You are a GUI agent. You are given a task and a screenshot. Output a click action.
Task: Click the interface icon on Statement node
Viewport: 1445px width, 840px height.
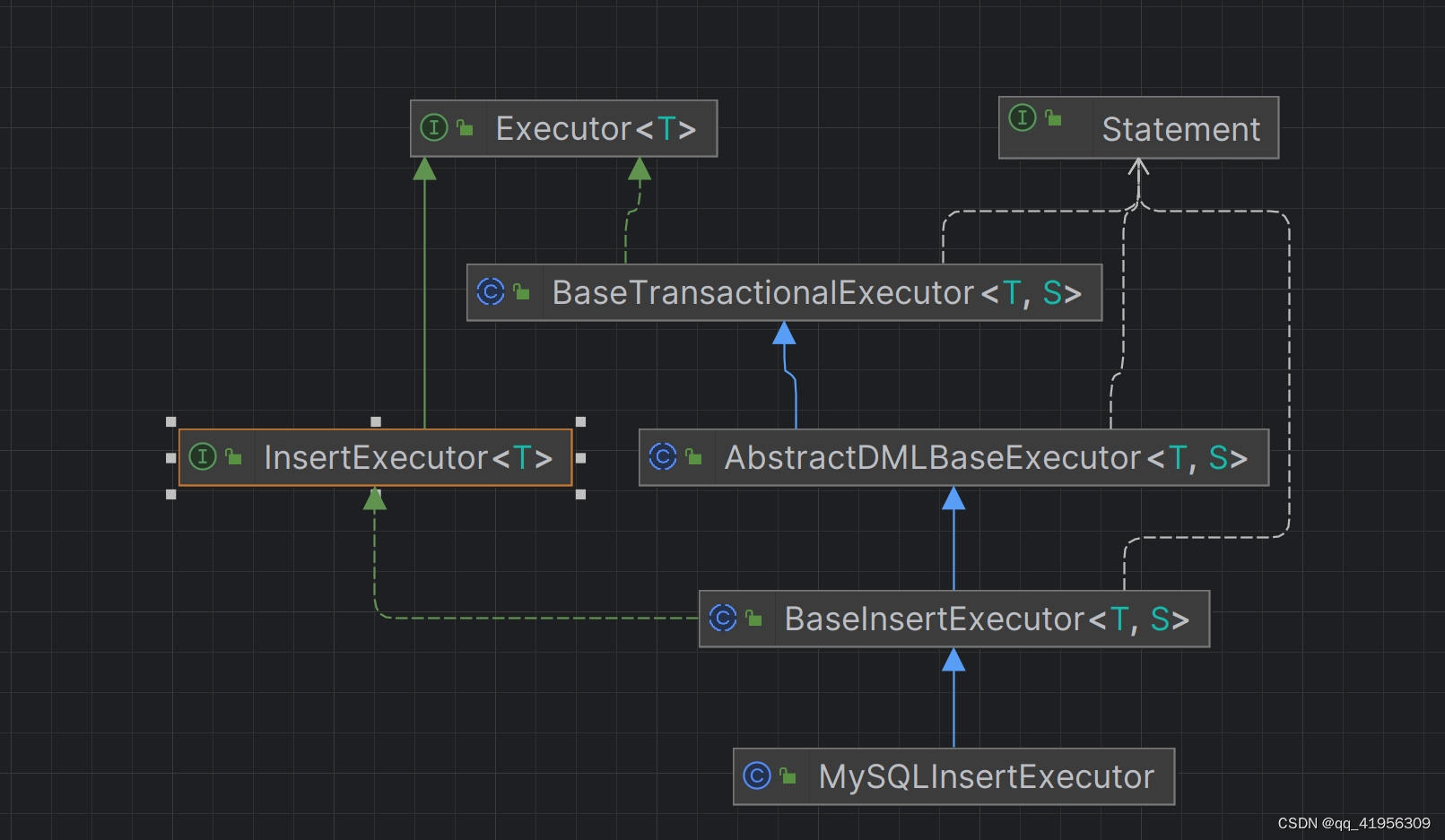pos(1023,117)
